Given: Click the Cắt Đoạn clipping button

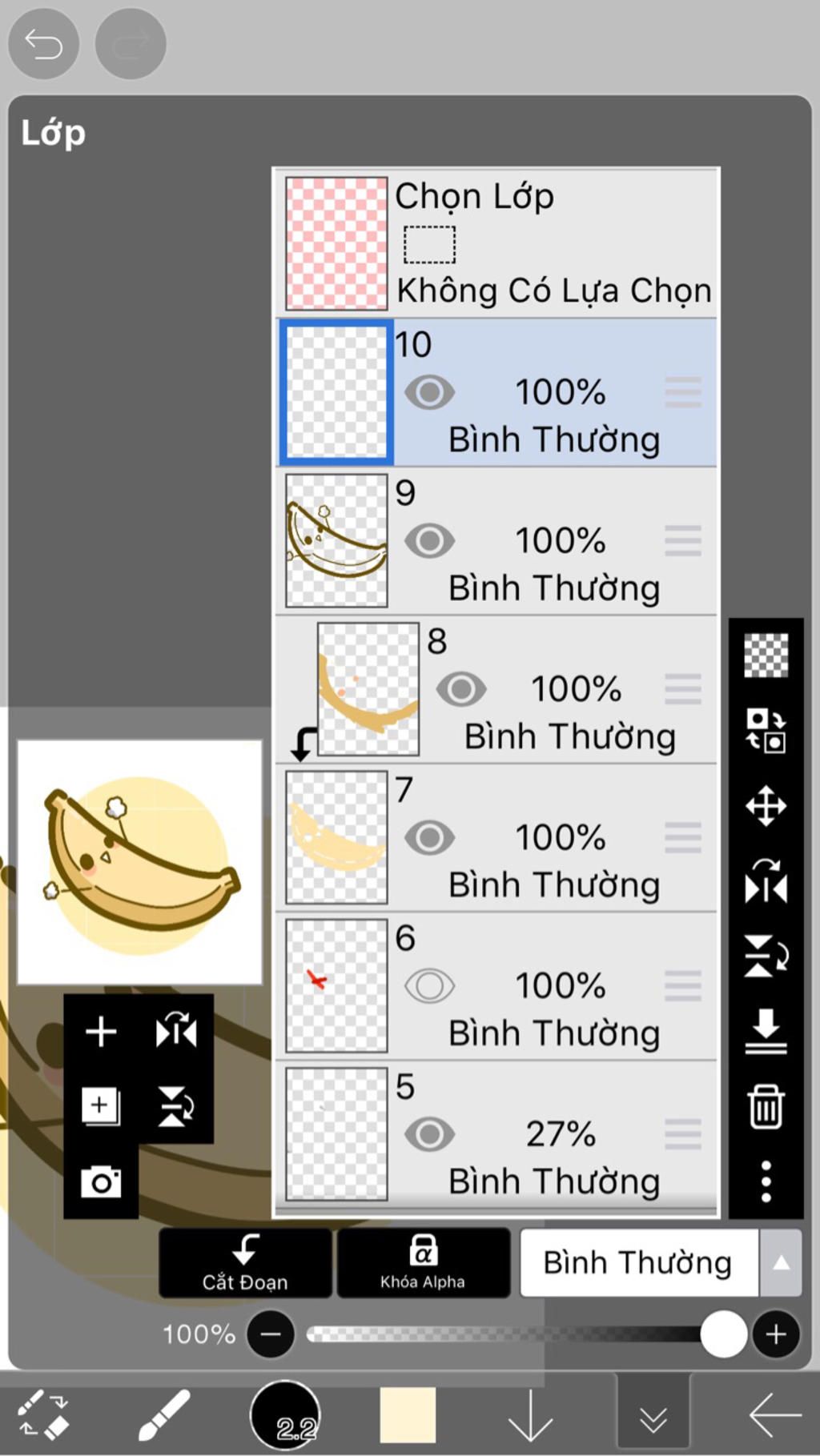Looking at the screenshot, I should (x=245, y=1263).
